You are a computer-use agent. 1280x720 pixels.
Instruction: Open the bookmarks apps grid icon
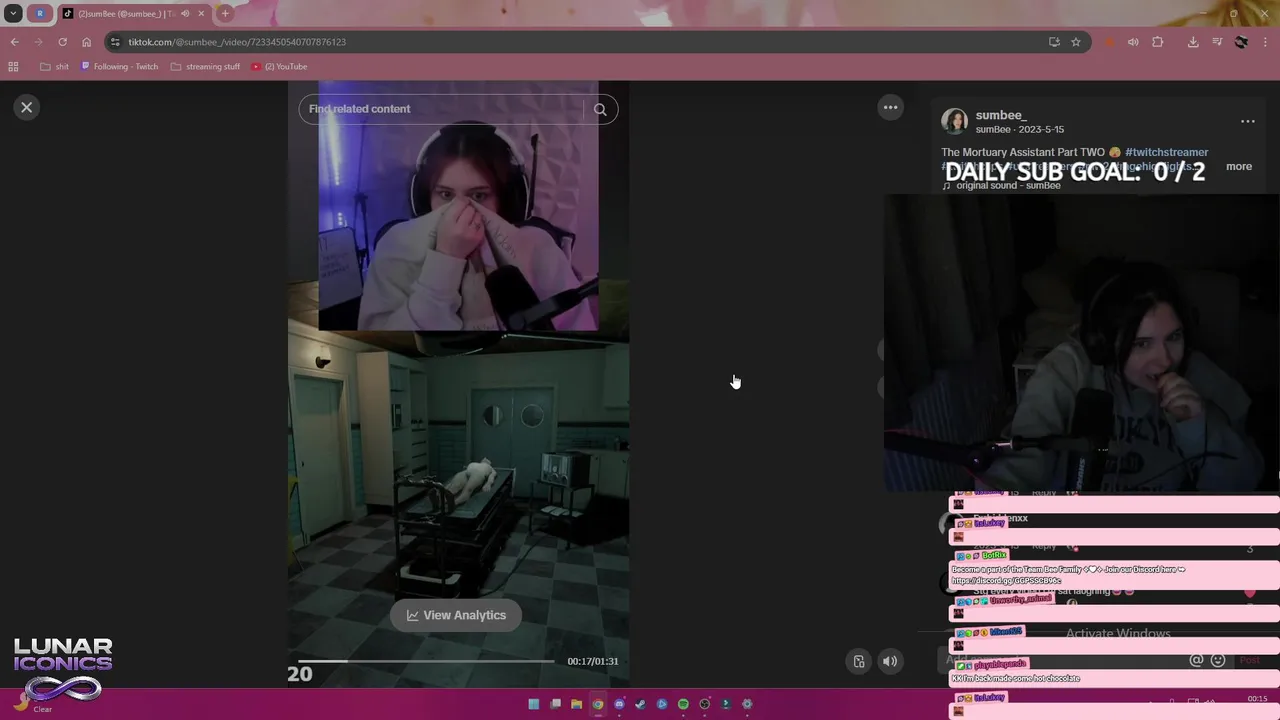[x=13, y=67]
